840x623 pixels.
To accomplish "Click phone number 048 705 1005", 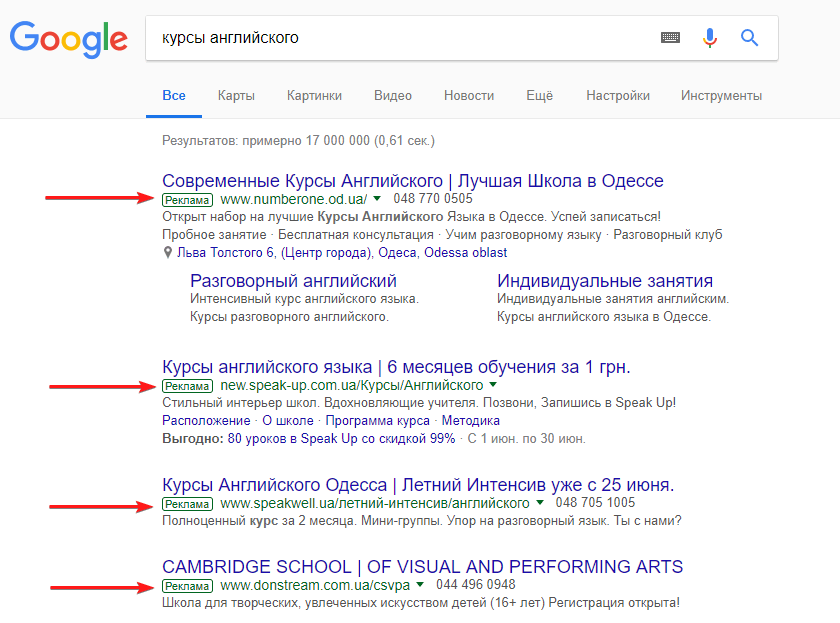I will pyautogui.click(x=595, y=502).
